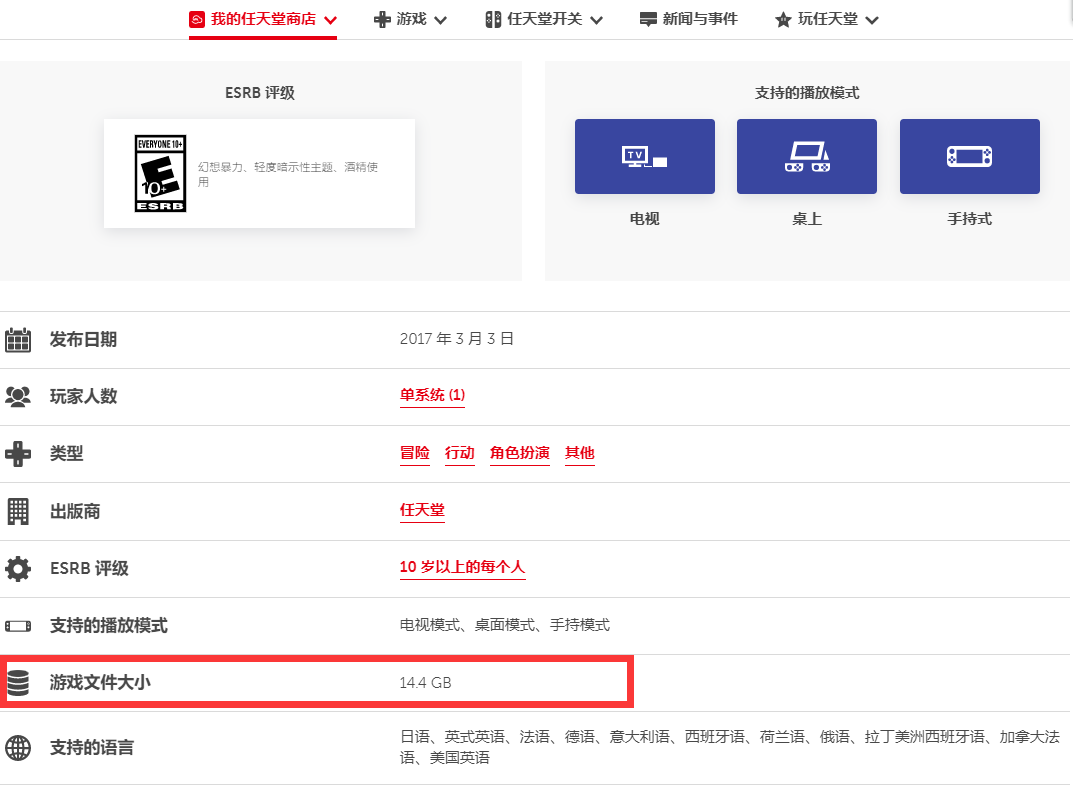Expand the 任天堂开关 dropdown menu
The image size is (1073, 788).
(x=544, y=19)
